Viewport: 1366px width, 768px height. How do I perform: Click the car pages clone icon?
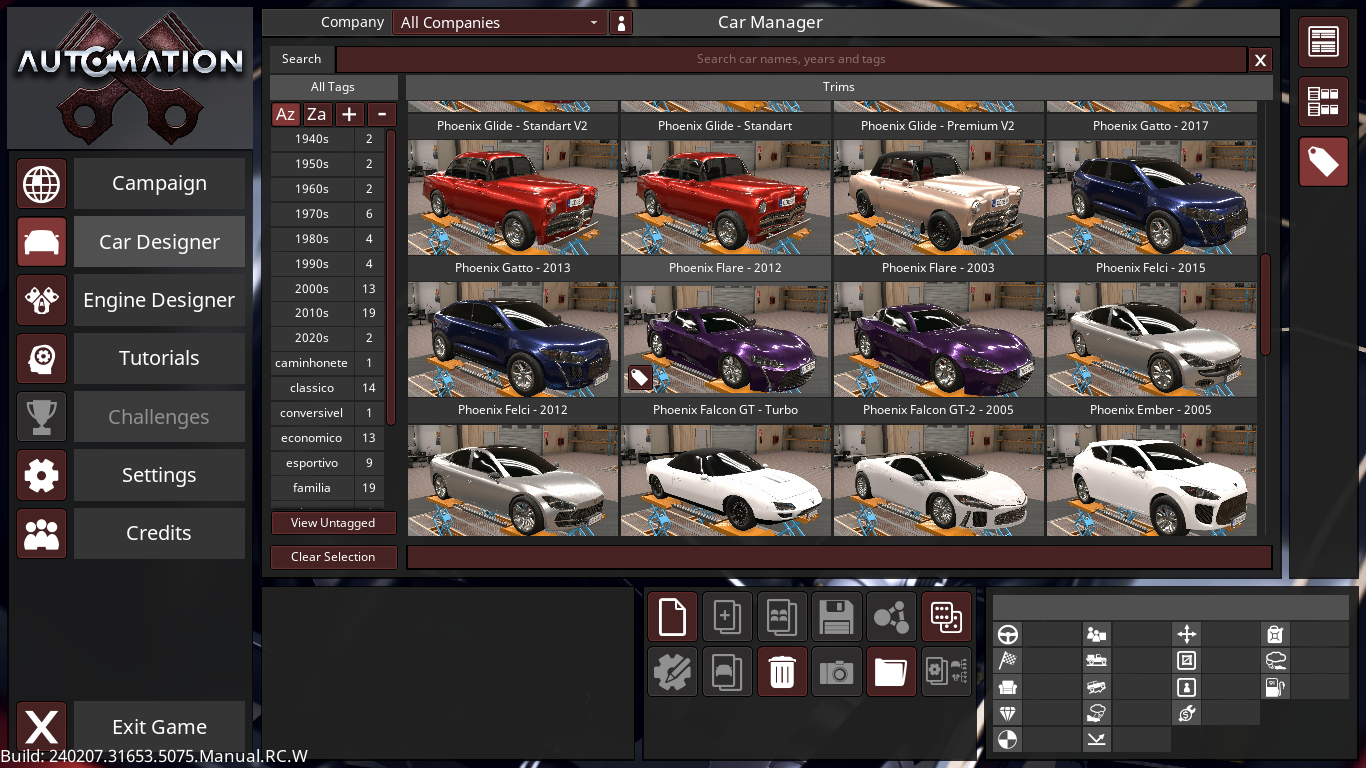pos(727,672)
